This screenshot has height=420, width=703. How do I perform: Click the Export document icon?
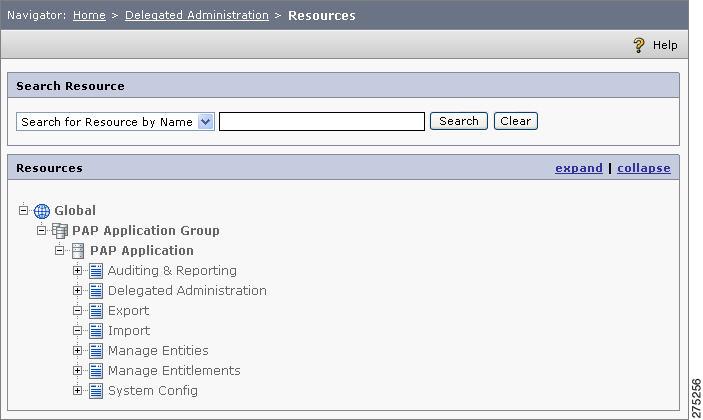(96, 311)
